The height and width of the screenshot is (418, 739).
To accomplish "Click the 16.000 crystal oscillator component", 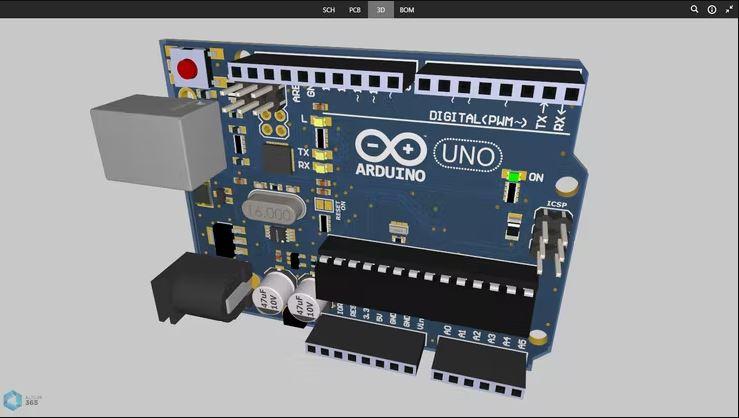I will tap(272, 209).
